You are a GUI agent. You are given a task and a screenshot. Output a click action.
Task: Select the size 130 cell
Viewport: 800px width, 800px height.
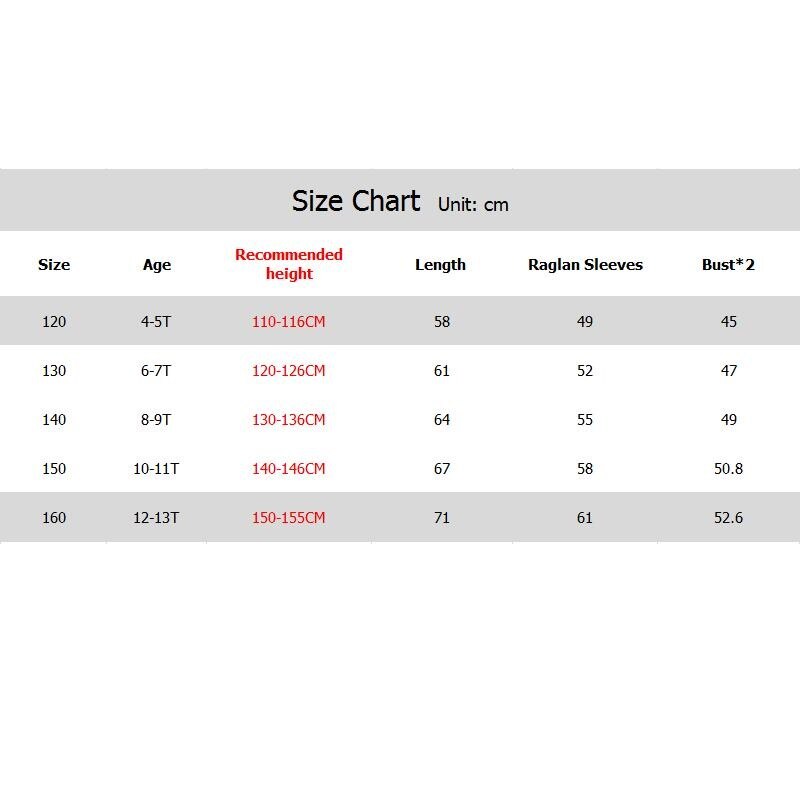(54, 371)
